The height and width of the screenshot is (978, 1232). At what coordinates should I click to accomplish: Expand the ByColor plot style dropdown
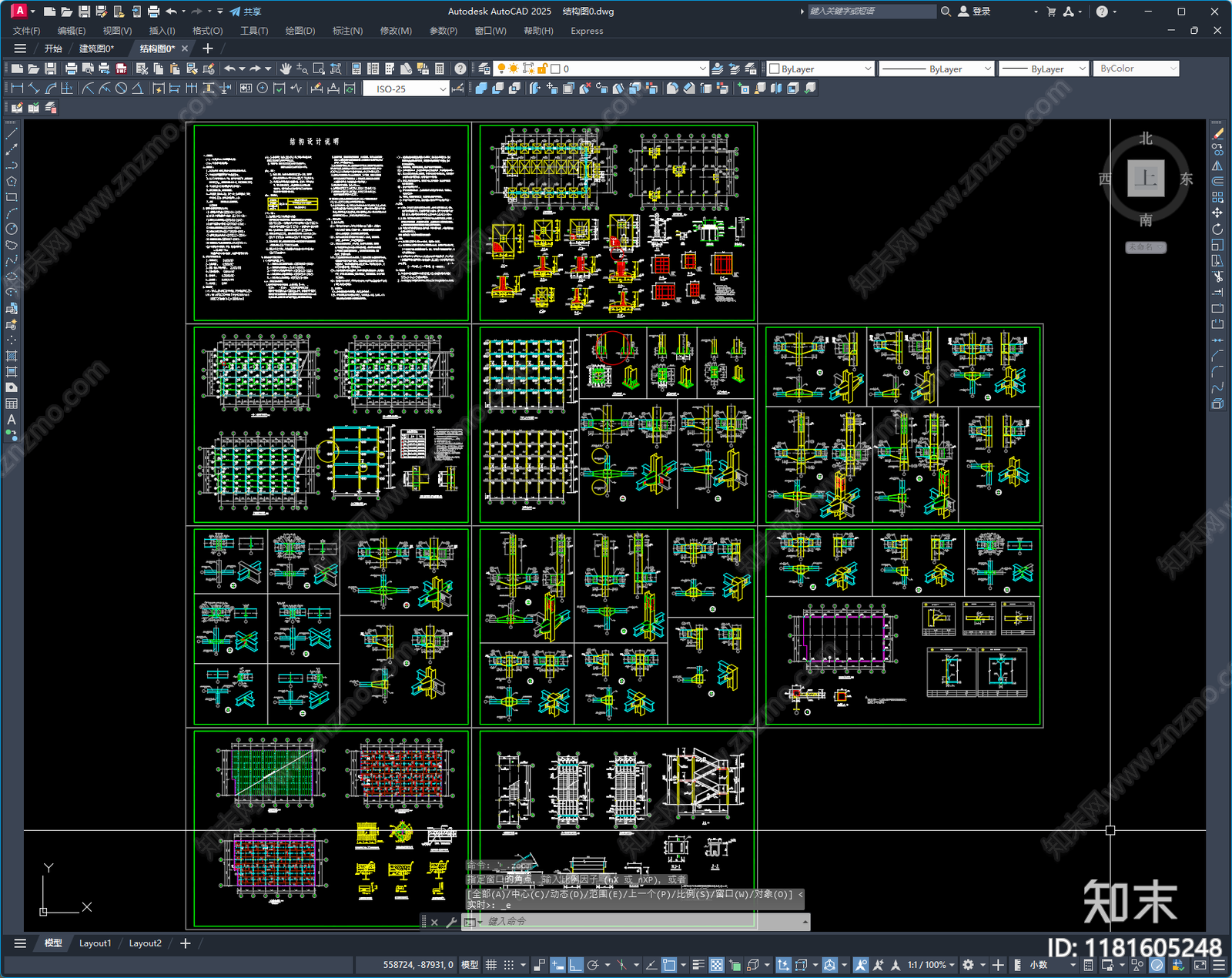pyautogui.click(x=1173, y=69)
